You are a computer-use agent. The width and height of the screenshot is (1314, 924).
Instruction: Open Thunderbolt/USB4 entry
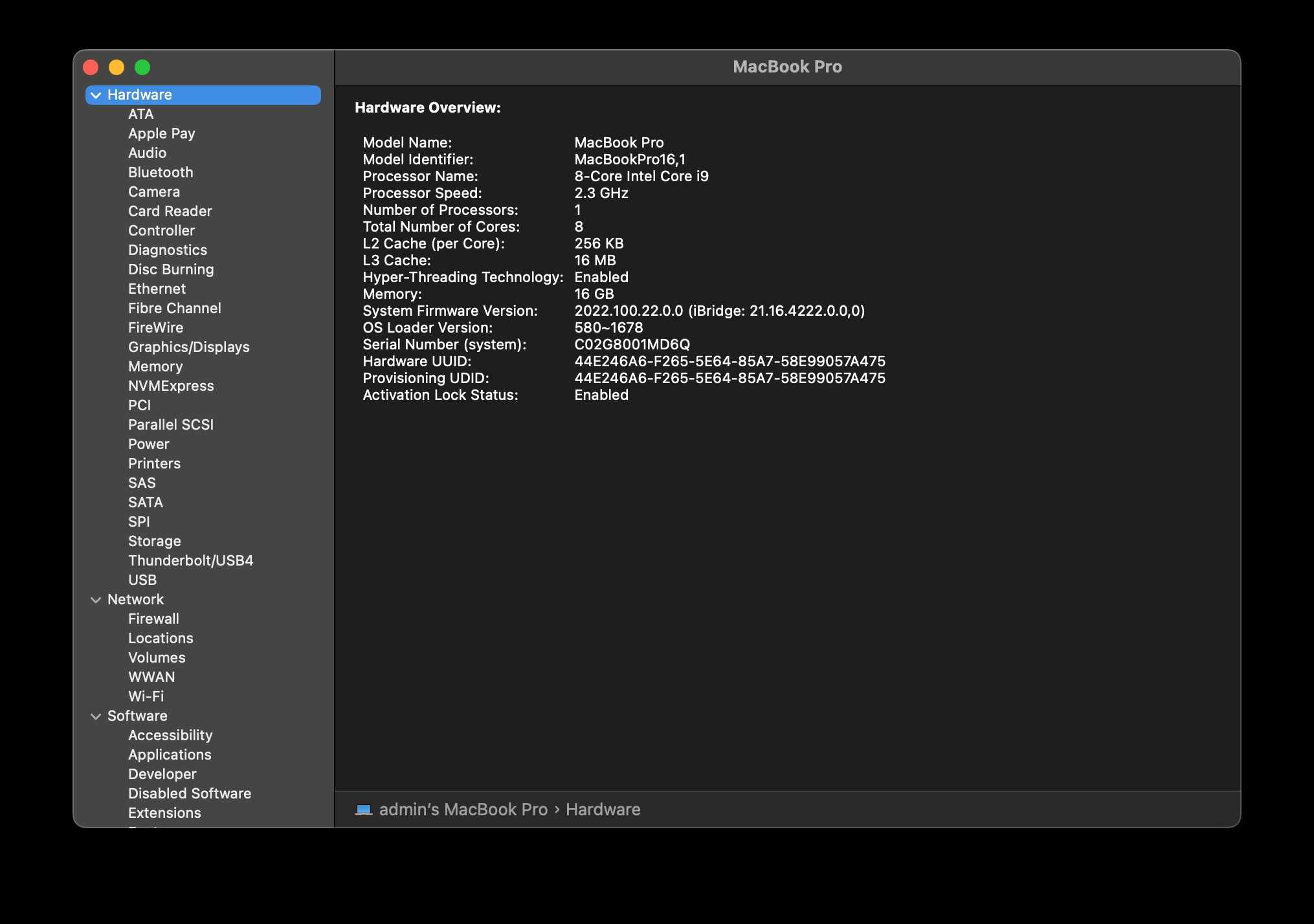coord(190,561)
